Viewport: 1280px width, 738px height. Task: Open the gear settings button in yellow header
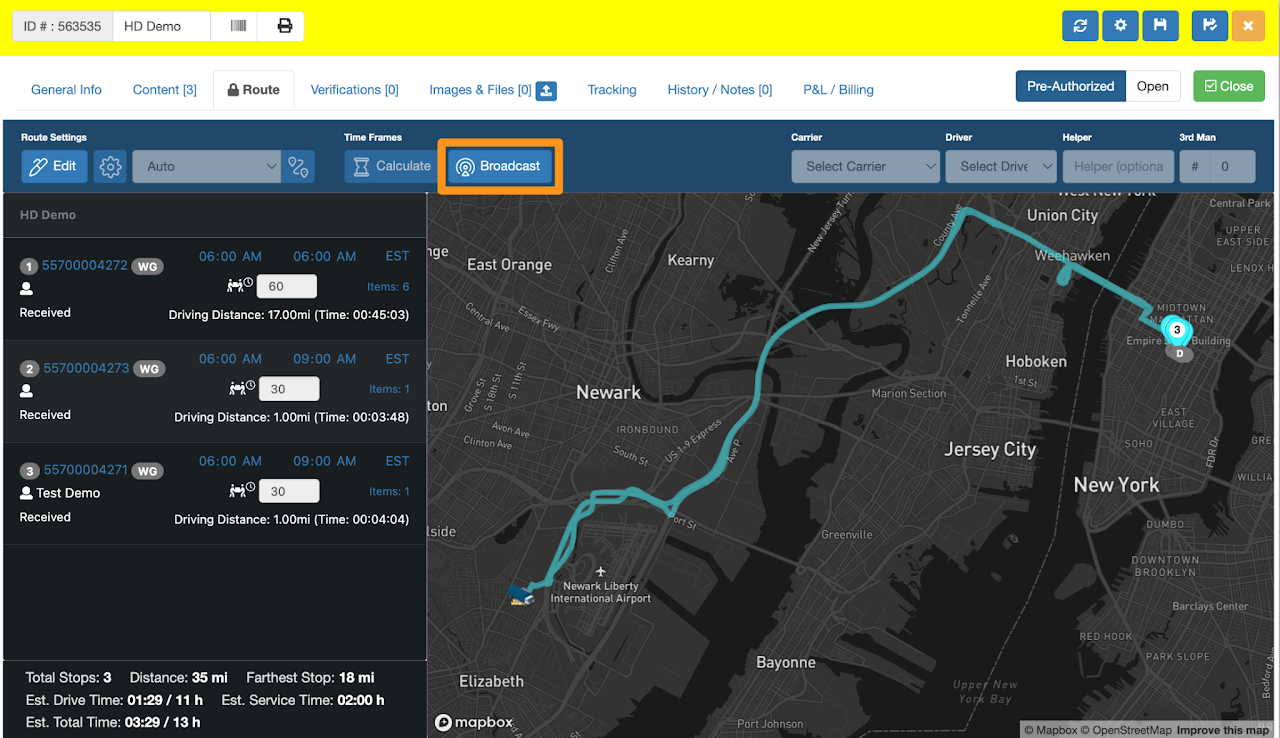coord(1120,26)
